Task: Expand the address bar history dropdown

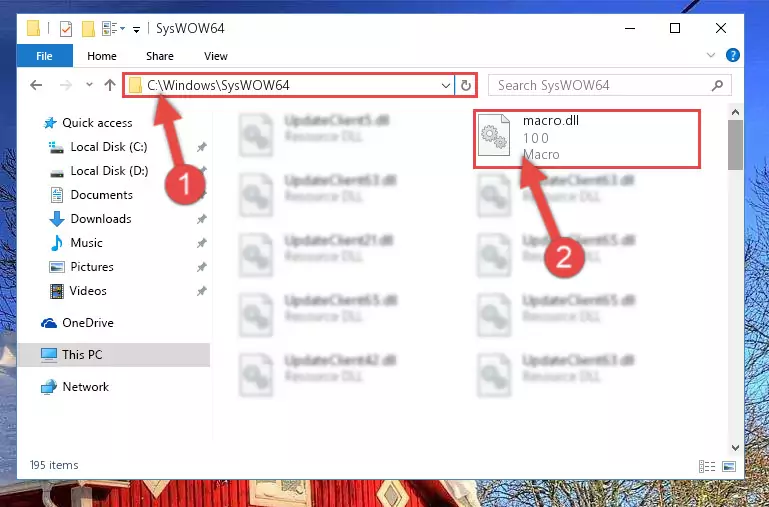Action: [x=445, y=86]
